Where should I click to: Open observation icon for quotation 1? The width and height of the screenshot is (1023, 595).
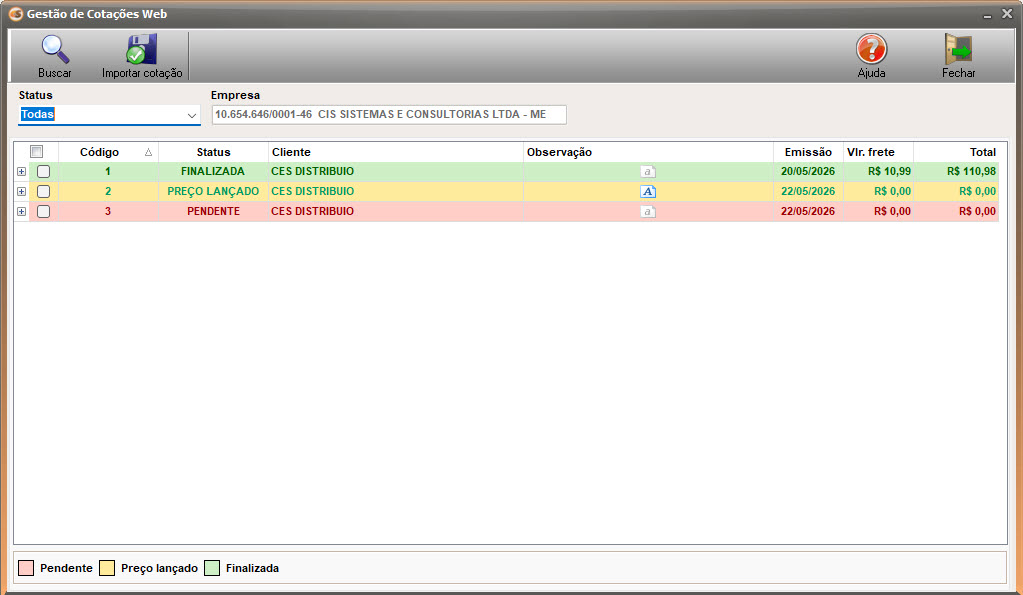(x=648, y=172)
